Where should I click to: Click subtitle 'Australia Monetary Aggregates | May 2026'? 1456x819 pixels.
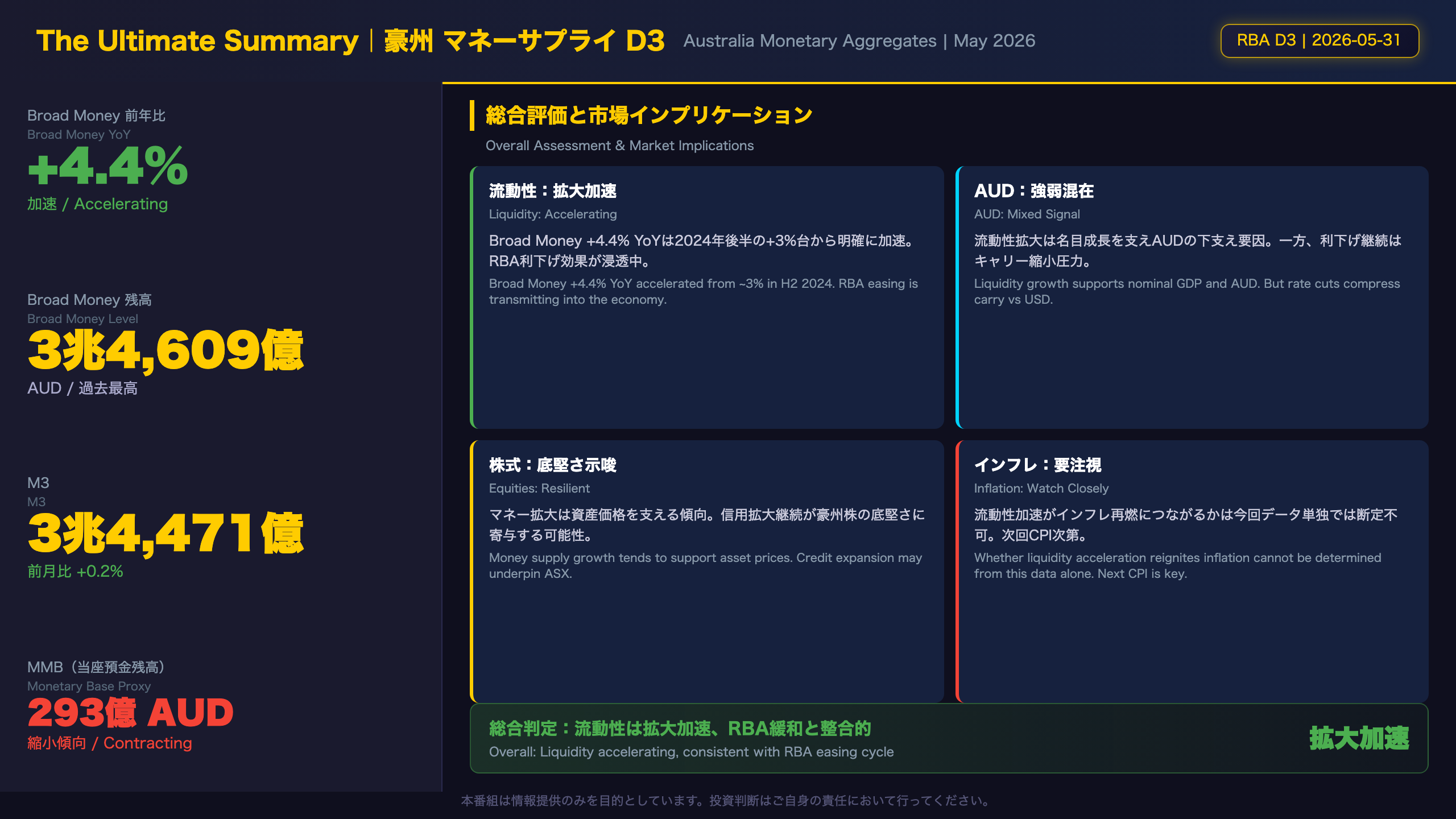[859, 41]
